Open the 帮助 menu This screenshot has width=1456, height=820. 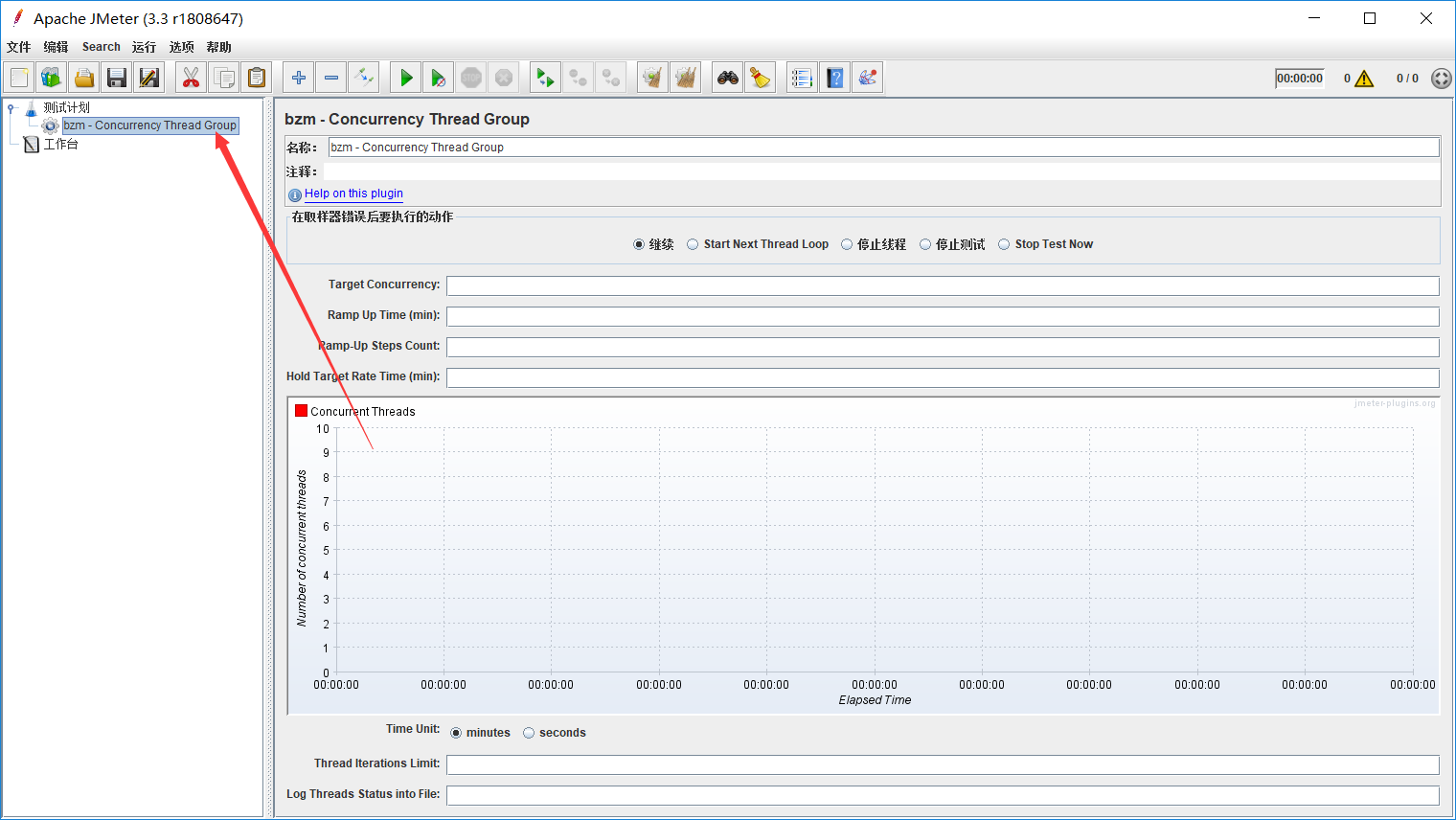coord(218,47)
